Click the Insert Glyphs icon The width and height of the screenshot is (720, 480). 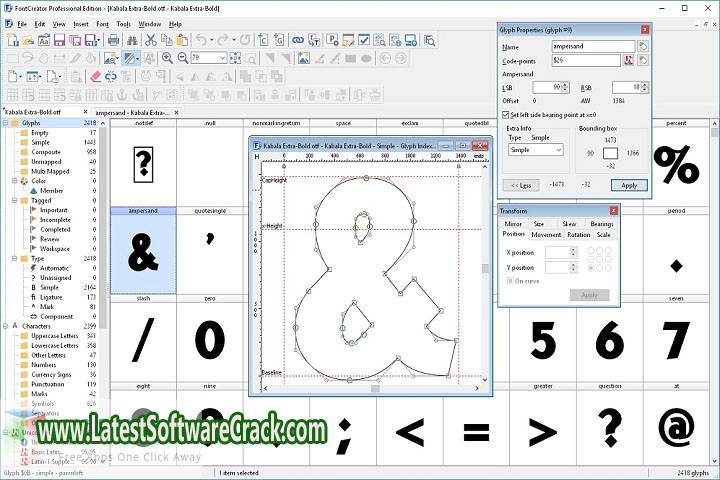279,40
